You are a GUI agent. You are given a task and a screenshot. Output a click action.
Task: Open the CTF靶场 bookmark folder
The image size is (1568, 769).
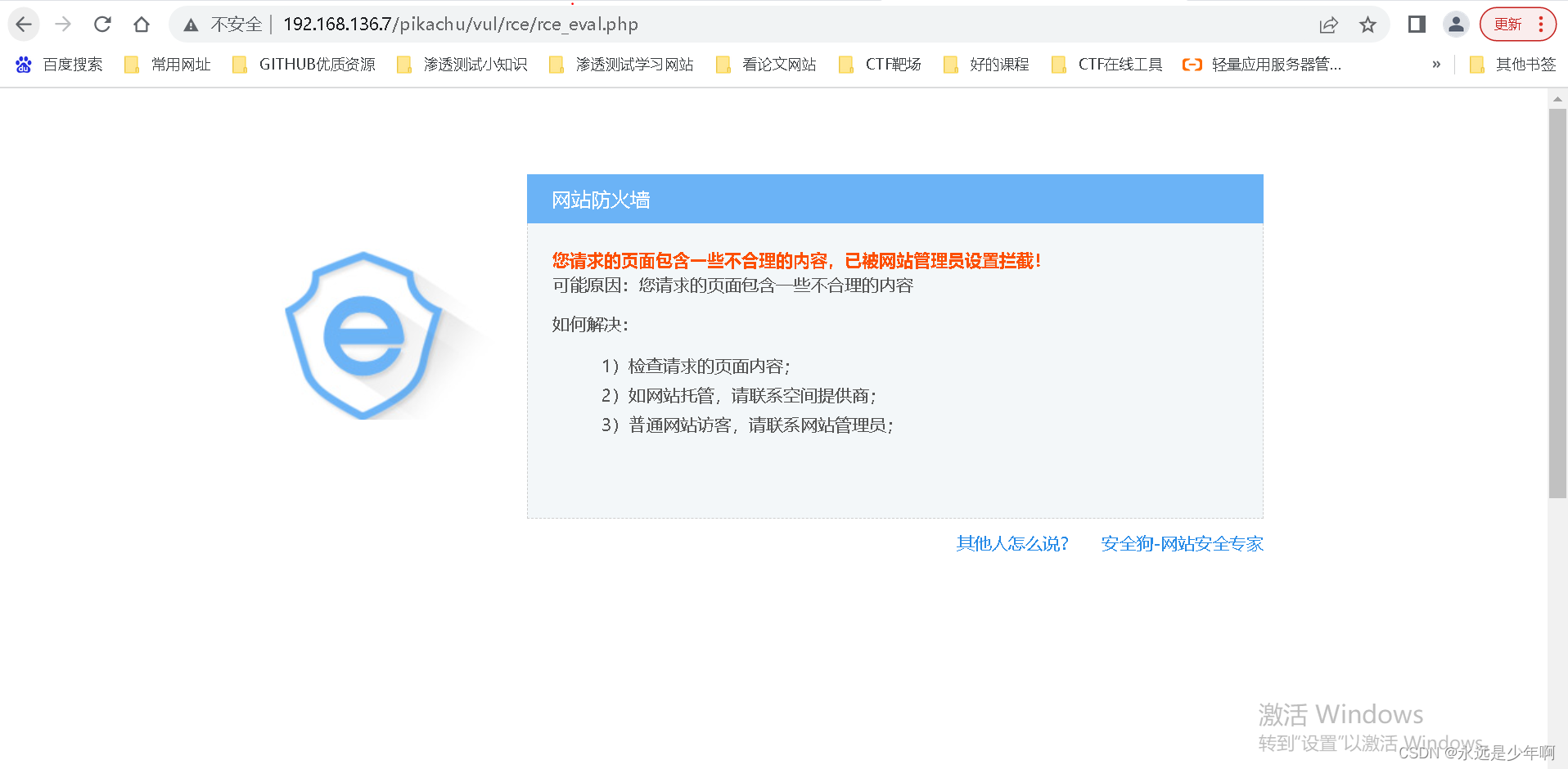coord(881,65)
